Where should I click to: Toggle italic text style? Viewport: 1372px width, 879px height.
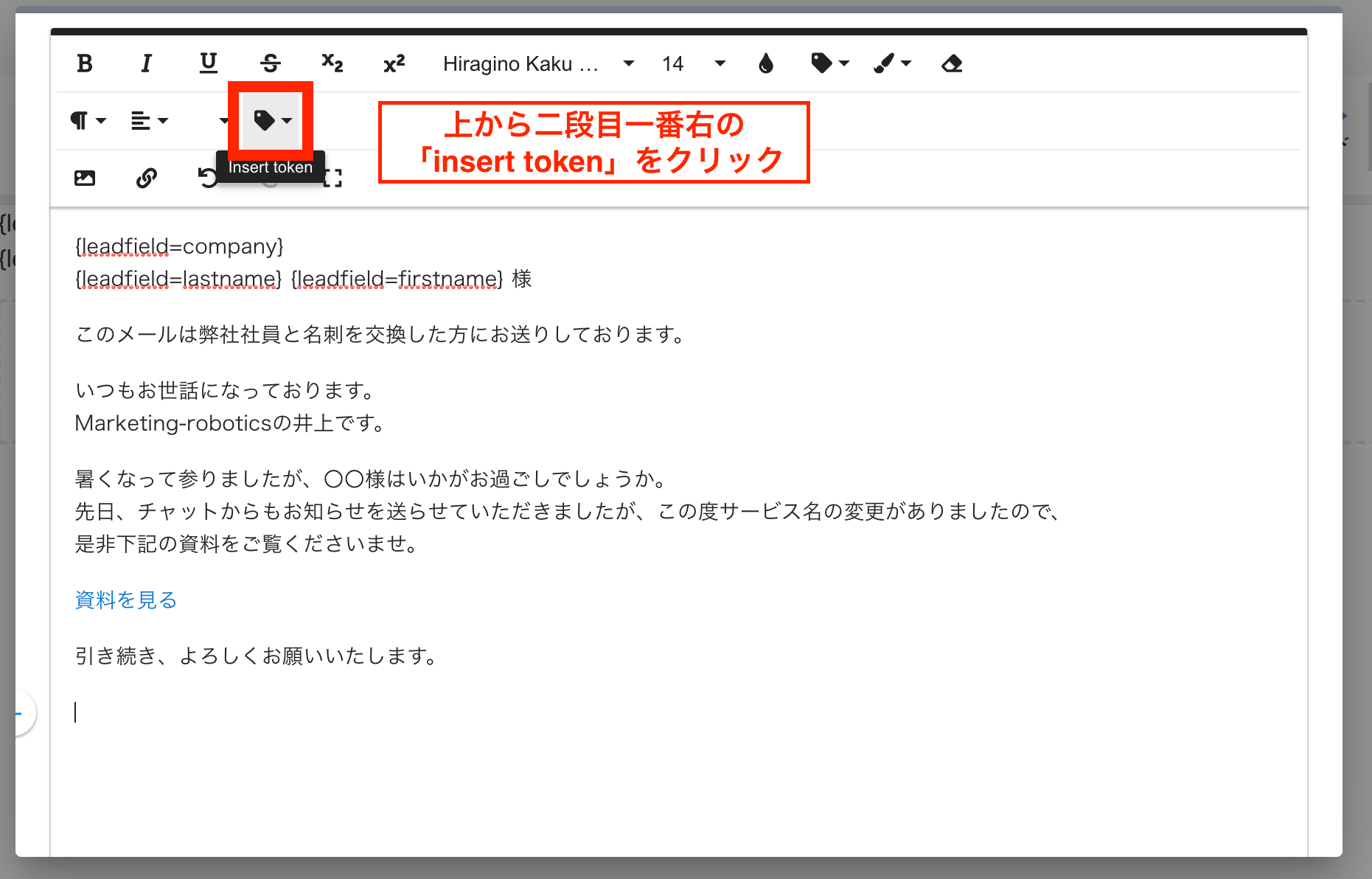click(146, 63)
